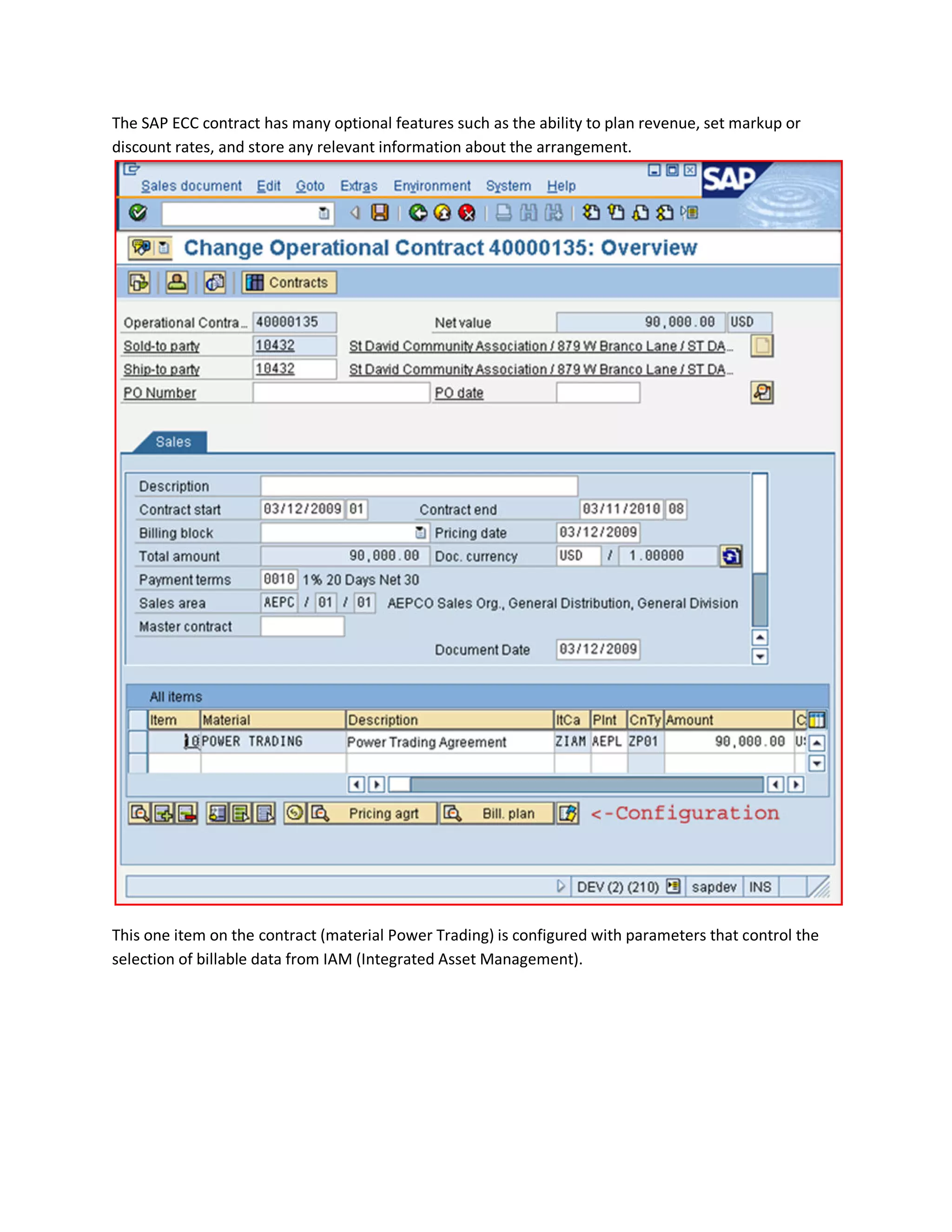
Task: Expand the status bar system info arrow
Action: point(560,886)
